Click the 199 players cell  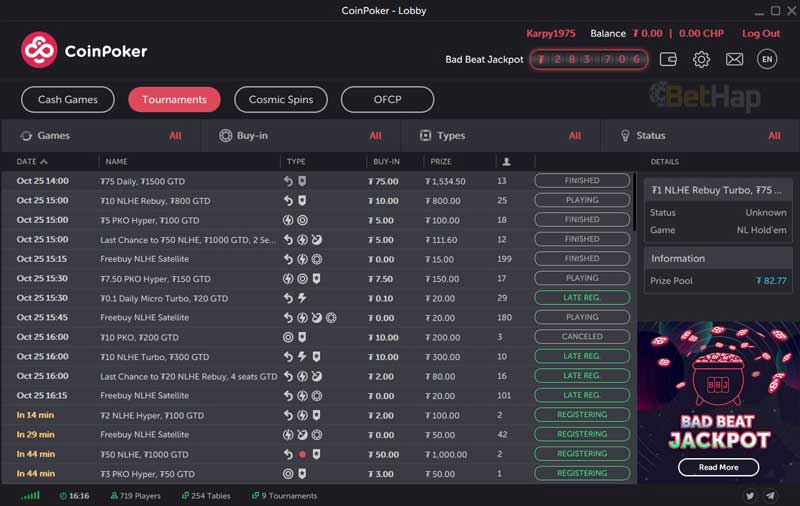point(504,259)
